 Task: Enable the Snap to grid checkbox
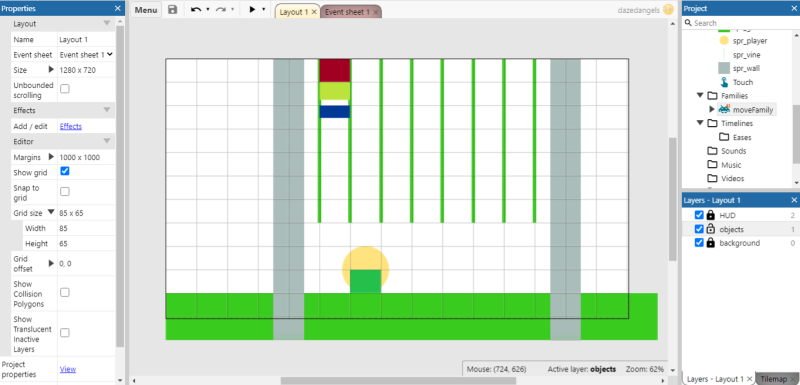click(x=65, y=192)
